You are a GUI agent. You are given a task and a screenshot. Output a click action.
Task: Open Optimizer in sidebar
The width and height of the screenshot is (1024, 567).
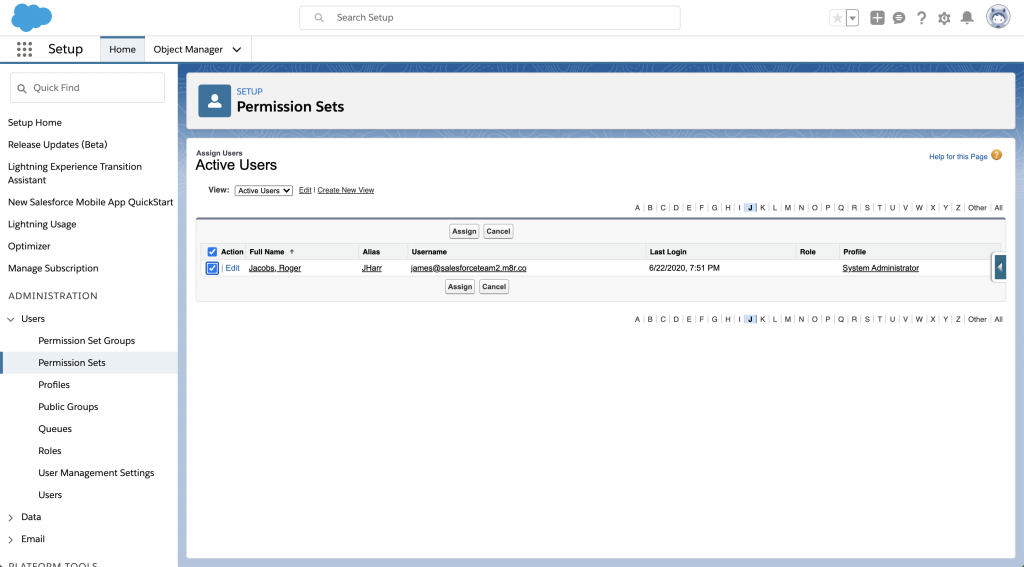tap(29, 246)
